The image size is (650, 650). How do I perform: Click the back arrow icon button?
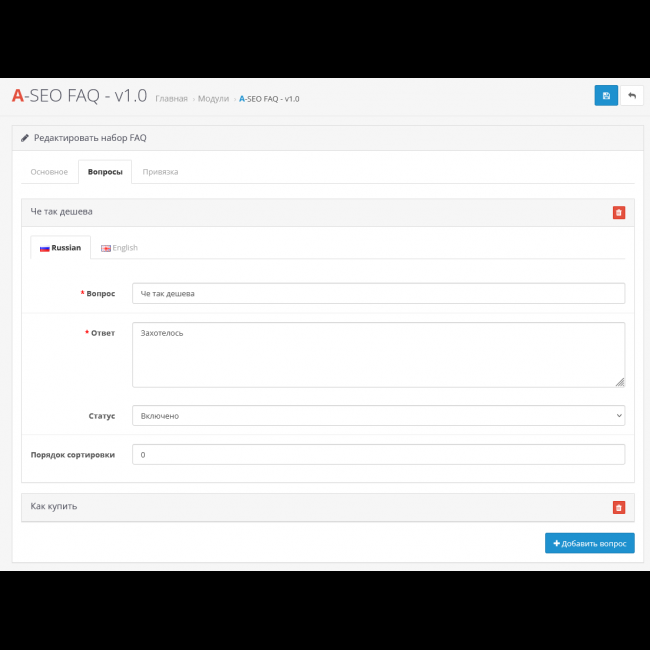pyautogui.click(x=632, y=96)
